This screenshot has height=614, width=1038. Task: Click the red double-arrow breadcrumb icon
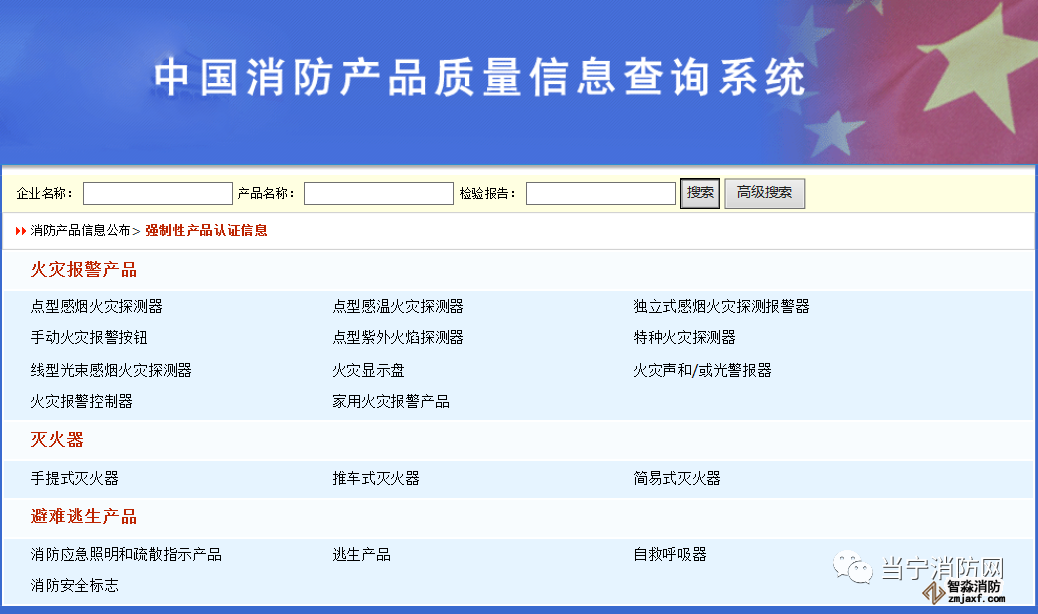[21, 231]
